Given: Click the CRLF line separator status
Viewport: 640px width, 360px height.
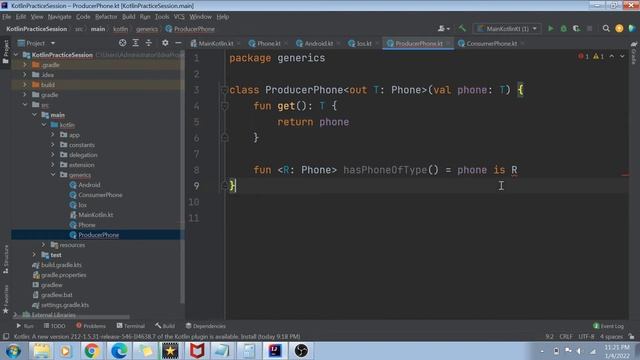Looking at the screenshot, I should (x=566, y=336).
